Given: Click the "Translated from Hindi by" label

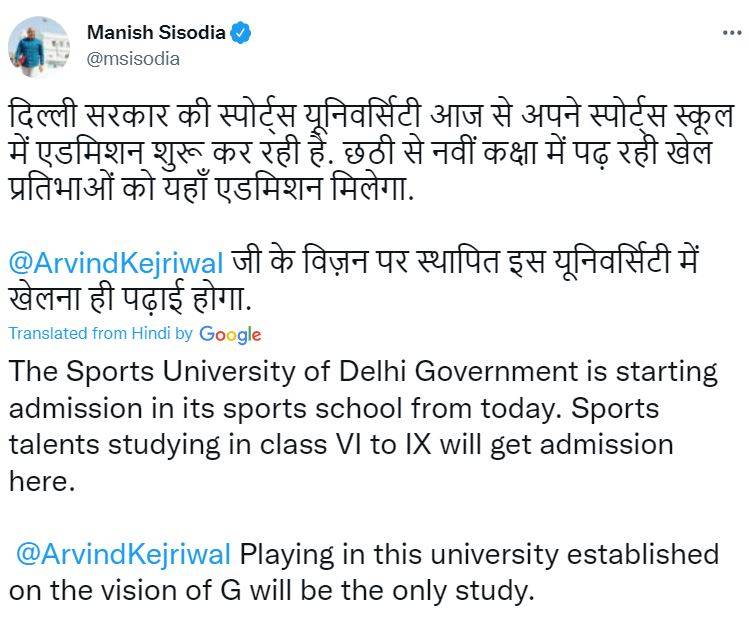Looking at the screenshot, I should (x=101, y=334).
